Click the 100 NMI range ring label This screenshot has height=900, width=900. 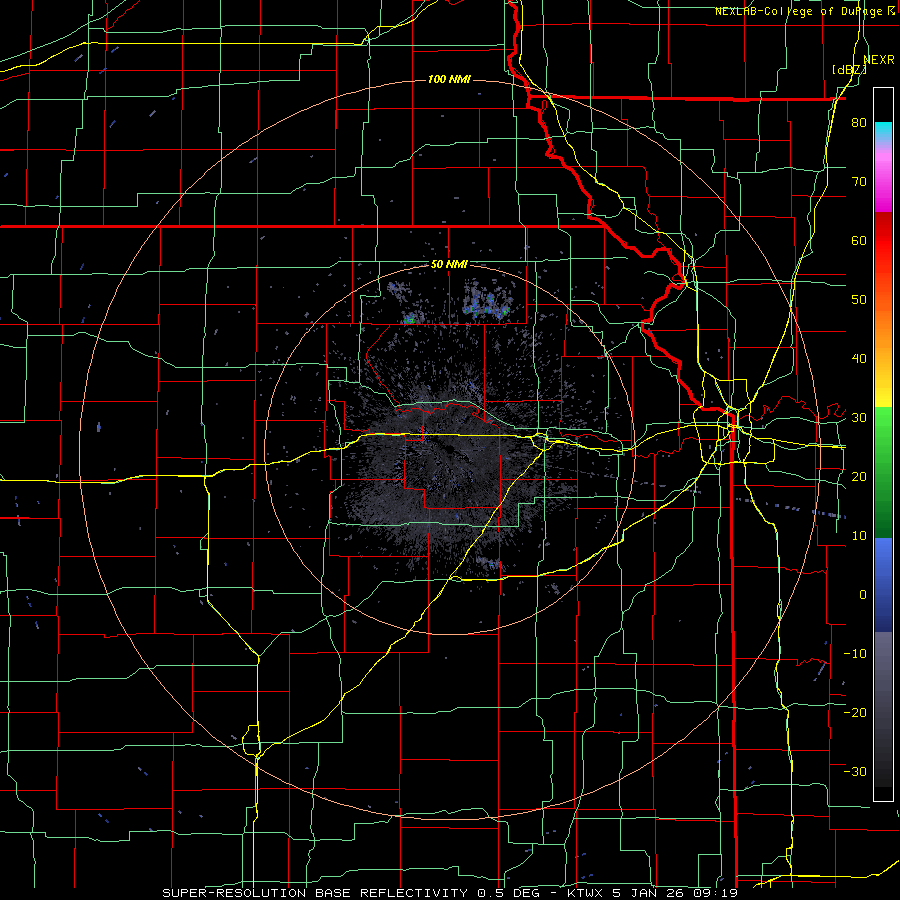point(449,79)
